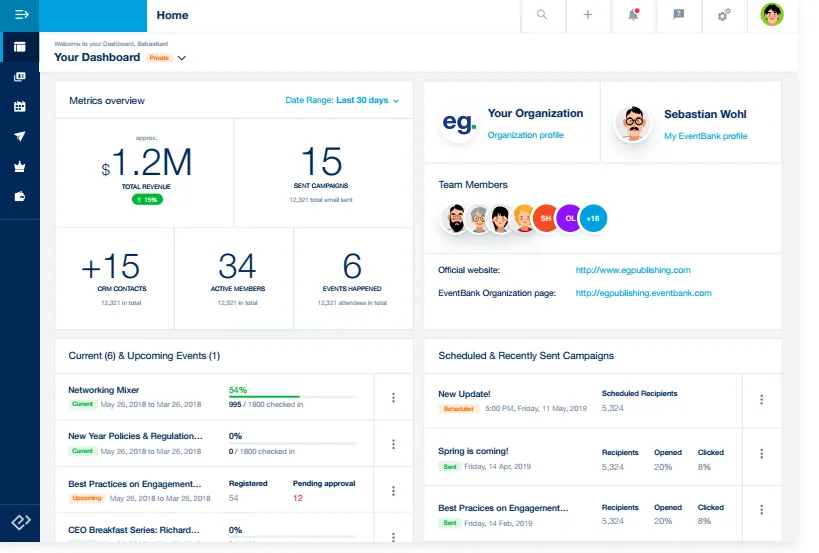The height and width of the screenshot is (553, 819).
Task: Open the Organization profile link
Action: pos(525,135)
